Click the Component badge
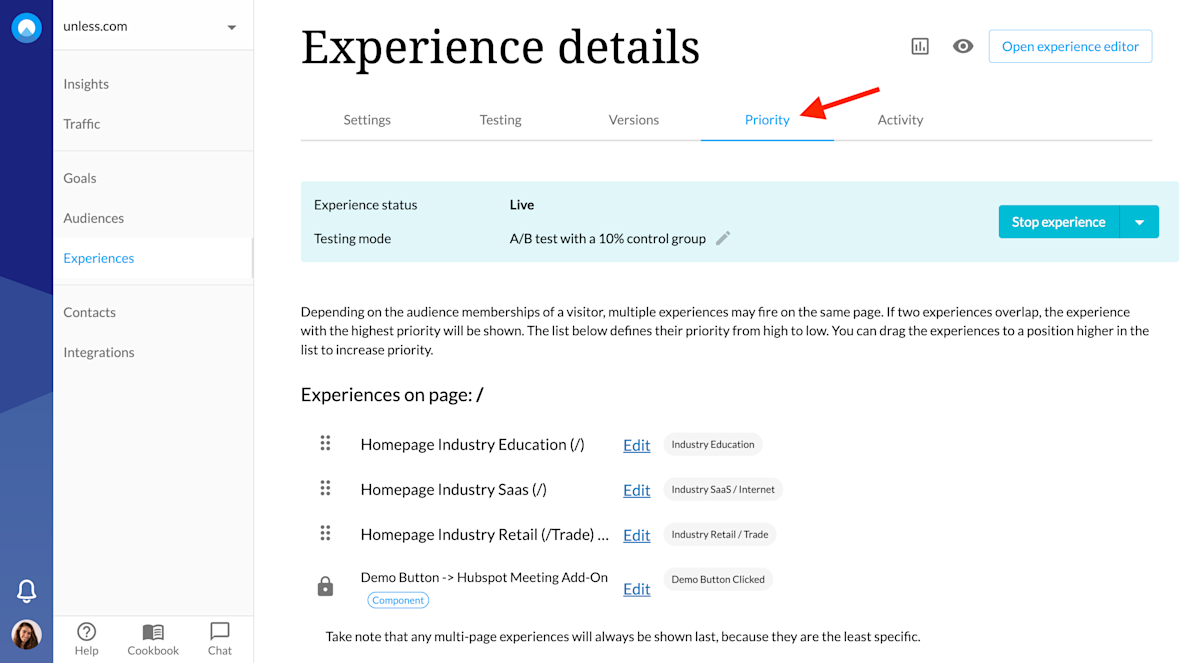This screenshot has width=1200, height=663. tap(398, 600)
